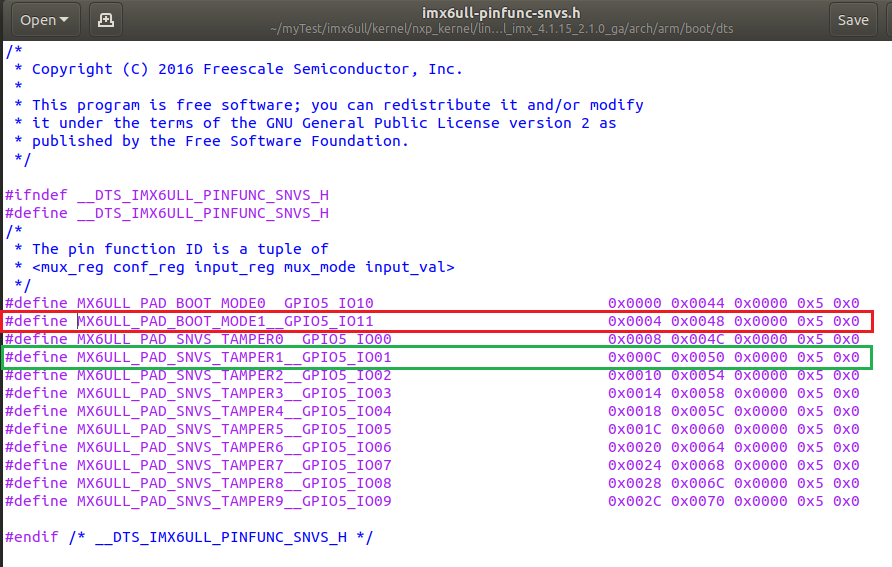Image resolution: width=892 pixels, height=567 pixels.
Task: Click the #define __DTS_IMX6ULL_PINFUNC_SNVS_H line
Action: pos(167,213)
